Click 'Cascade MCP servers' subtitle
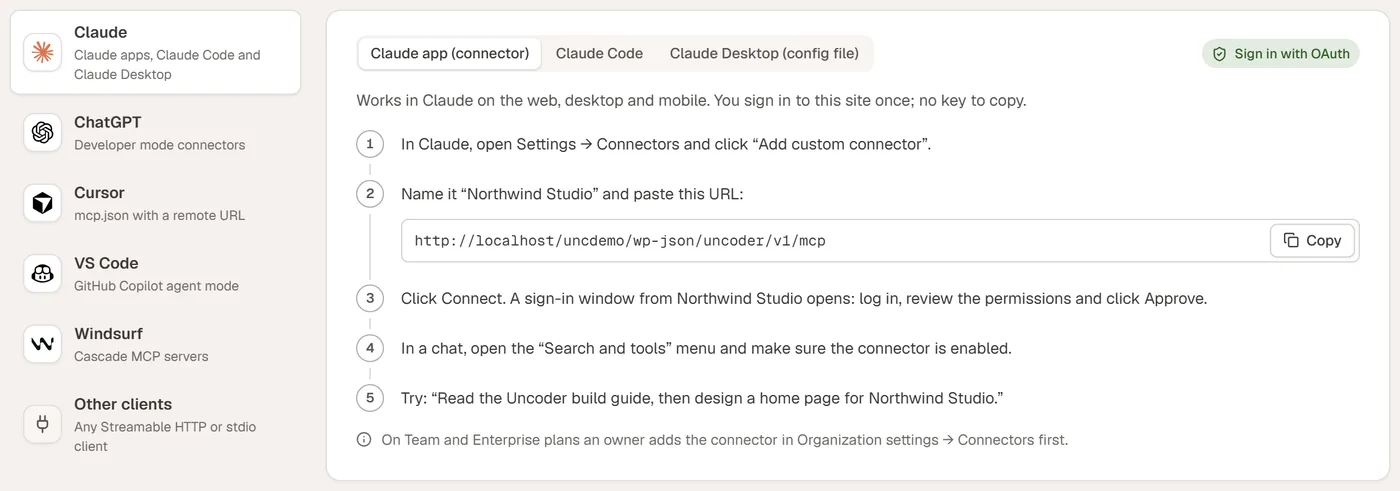1400x491 pixels. tap(141, 356)
